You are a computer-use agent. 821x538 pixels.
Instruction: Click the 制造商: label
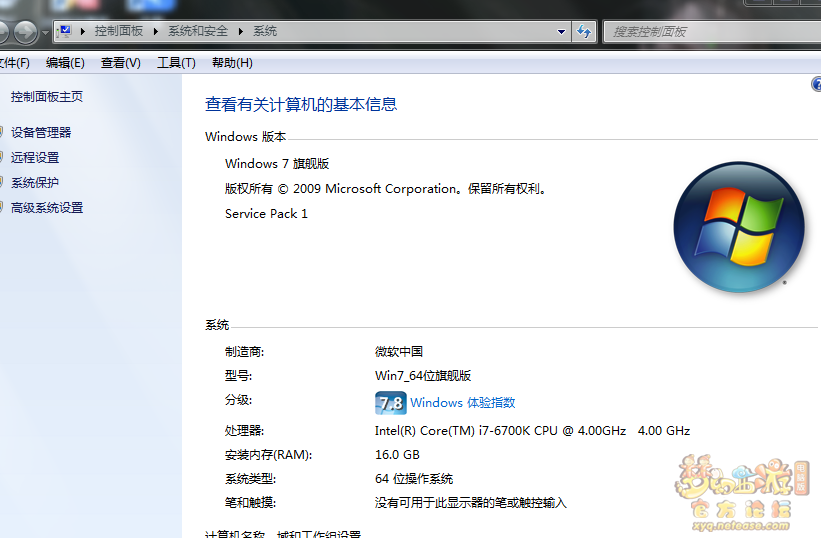244,352
